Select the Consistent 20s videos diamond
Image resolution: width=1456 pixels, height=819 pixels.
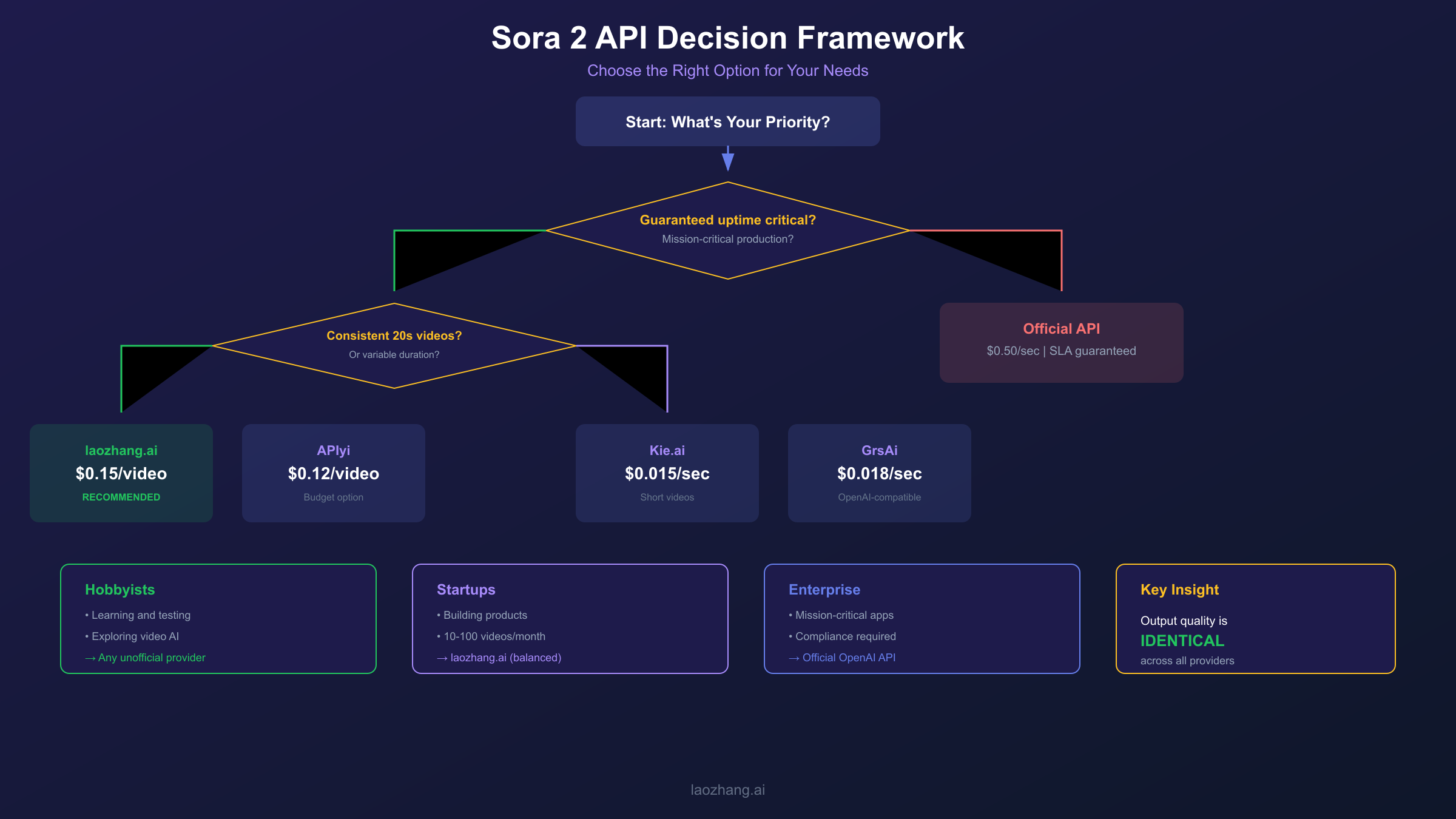point(394,345)
